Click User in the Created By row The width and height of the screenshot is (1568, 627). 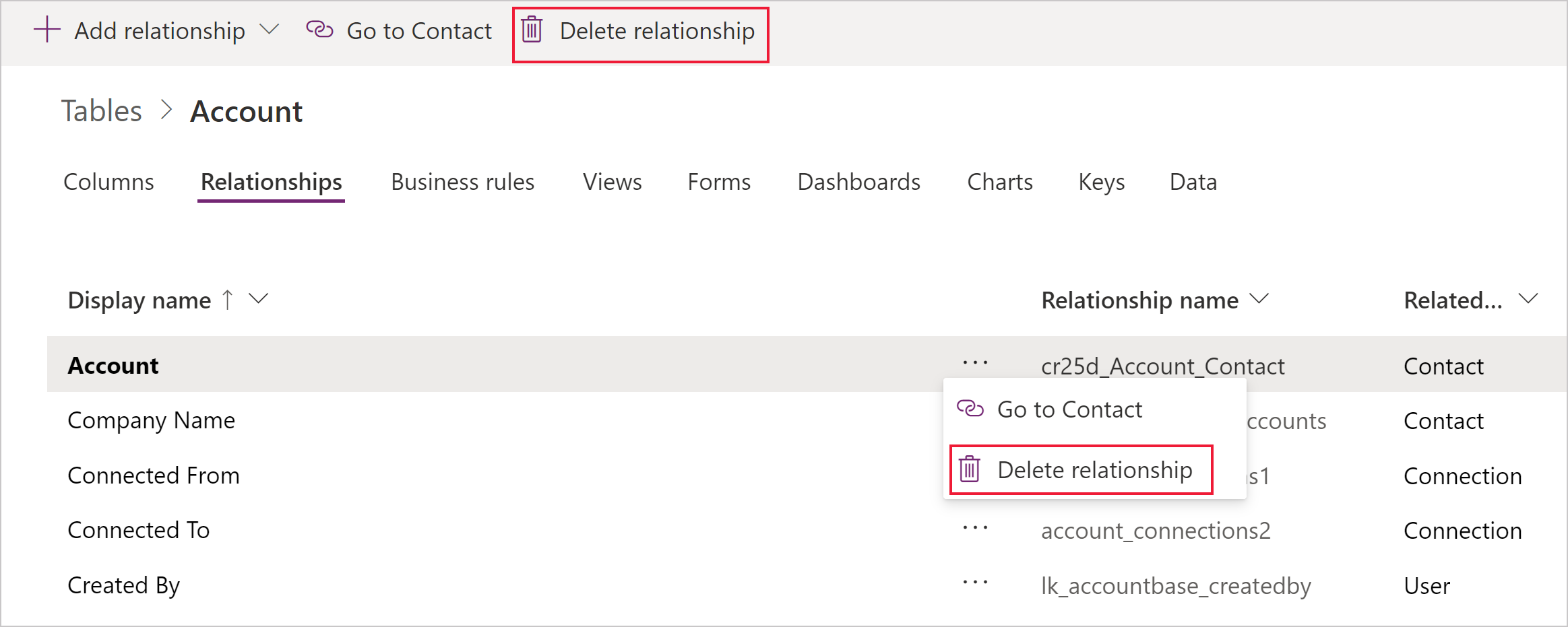(x=1426, y=586)
